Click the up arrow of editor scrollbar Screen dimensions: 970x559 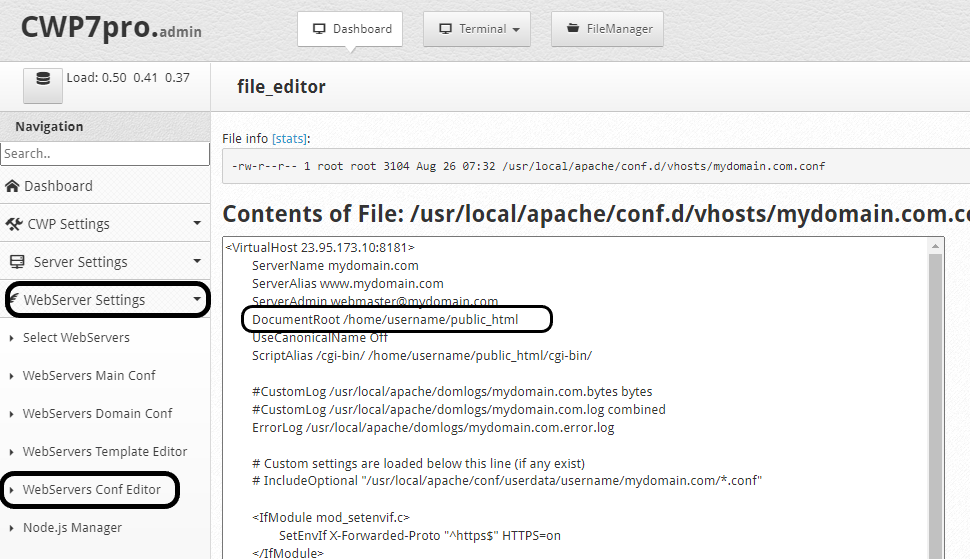click(x=935, y=246)
